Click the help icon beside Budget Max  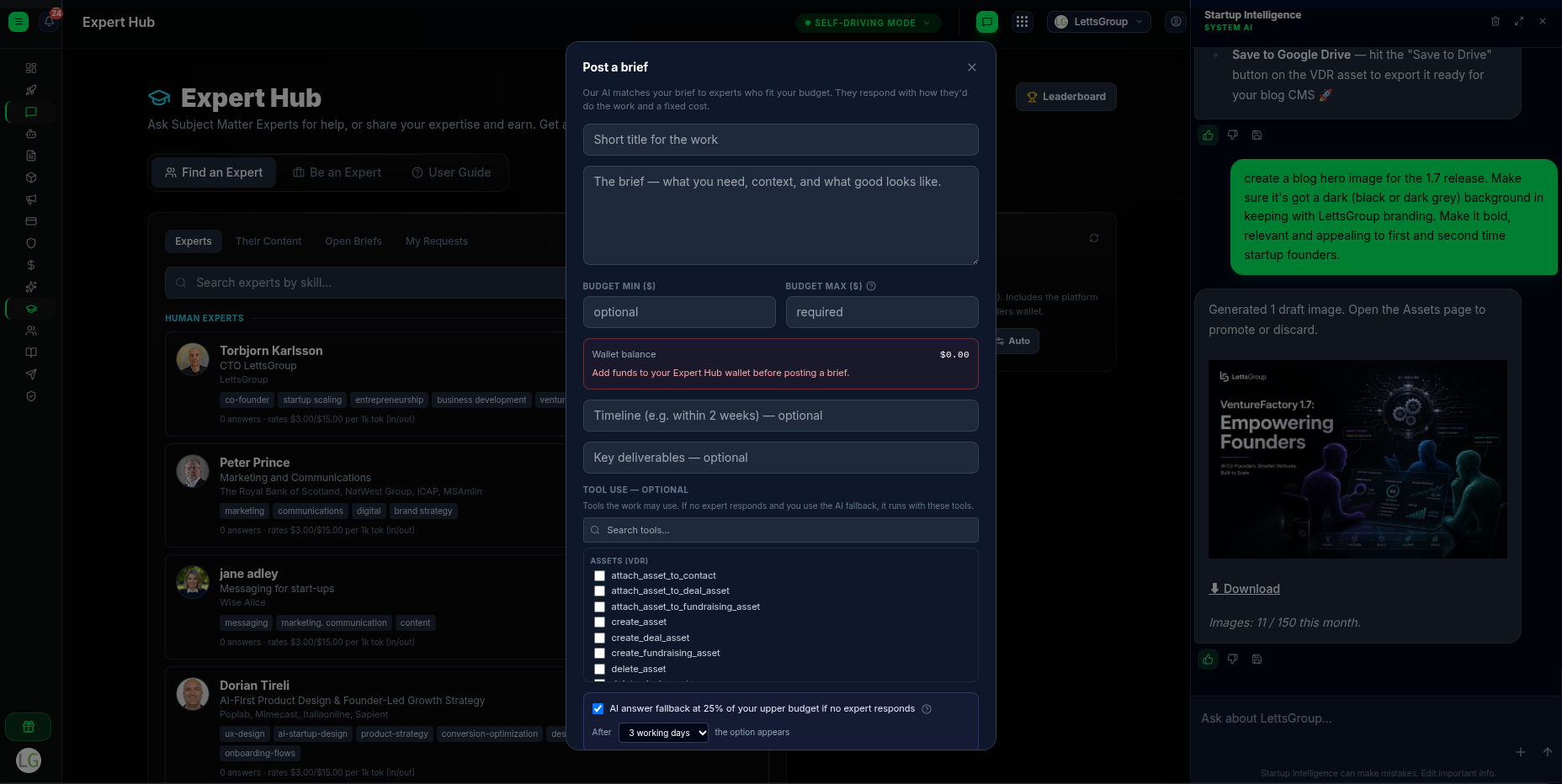(871, 286)
